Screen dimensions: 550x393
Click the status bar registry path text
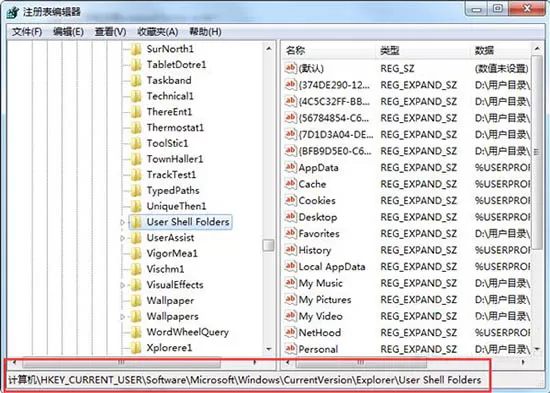244,380
